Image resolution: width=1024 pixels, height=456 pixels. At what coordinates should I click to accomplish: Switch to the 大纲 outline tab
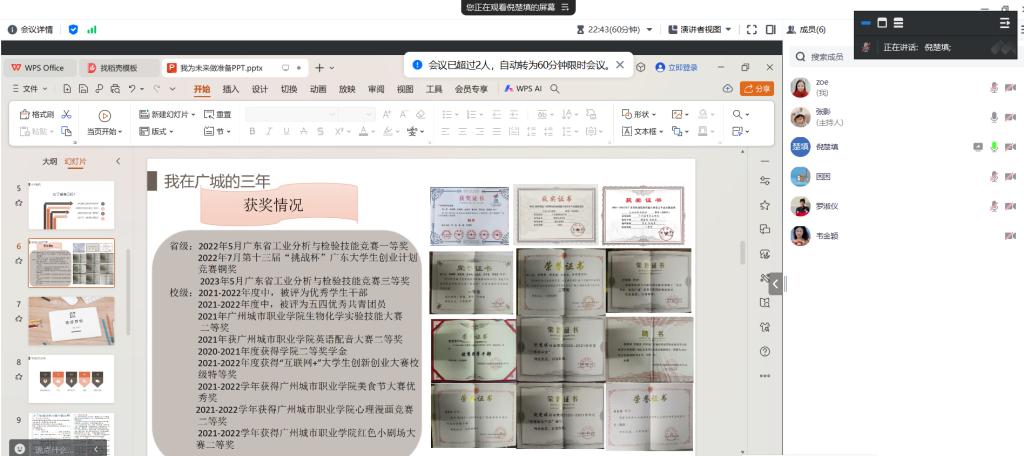(x=50, y=161)
